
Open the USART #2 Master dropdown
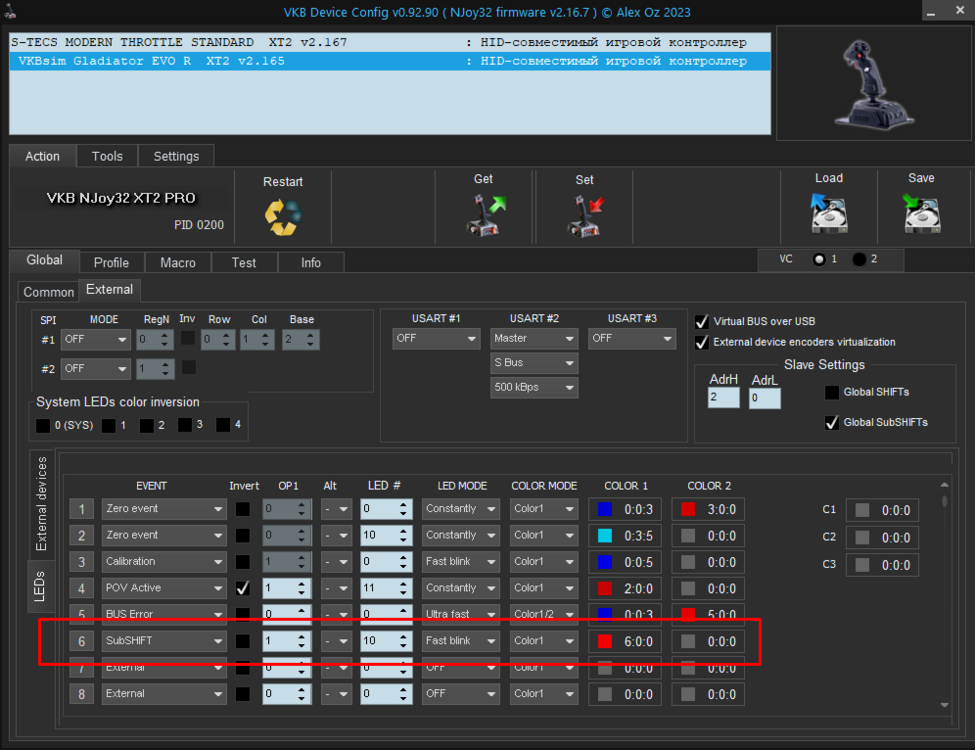click(x=534, y=338)
